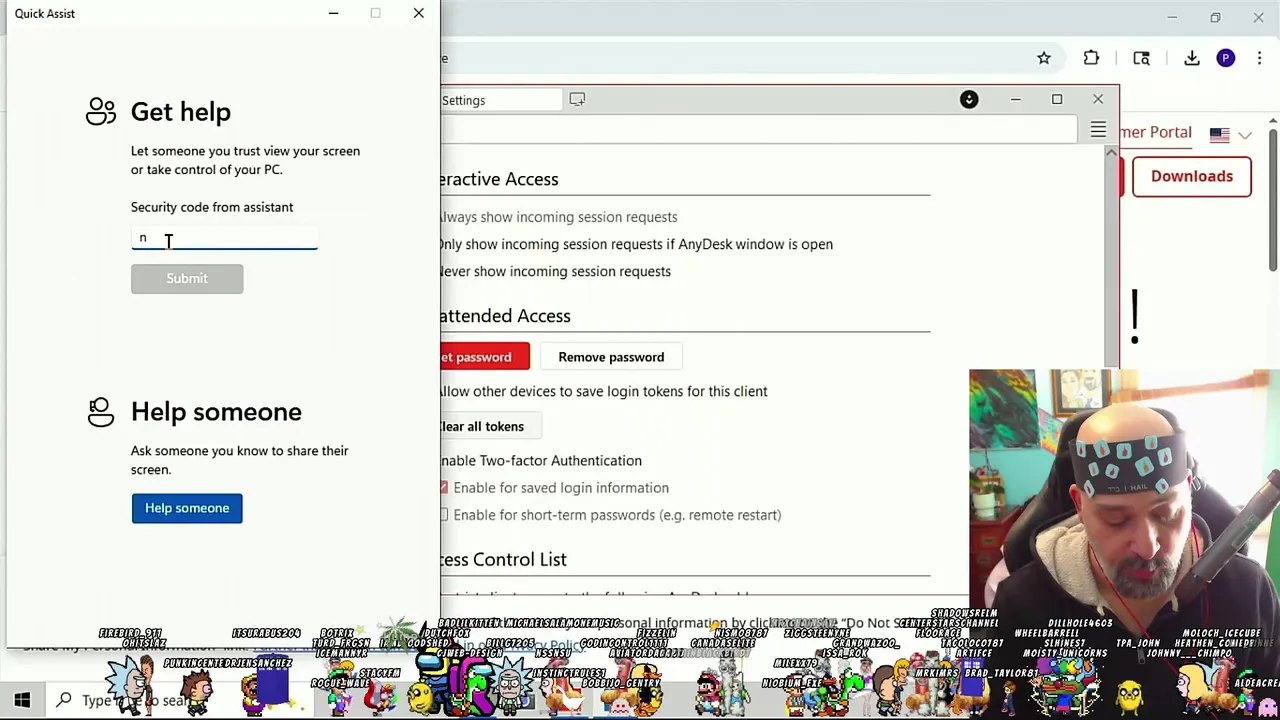Open AnyDesk hamburger menu
This screenshot has width=1280, height=720.
1098,130
